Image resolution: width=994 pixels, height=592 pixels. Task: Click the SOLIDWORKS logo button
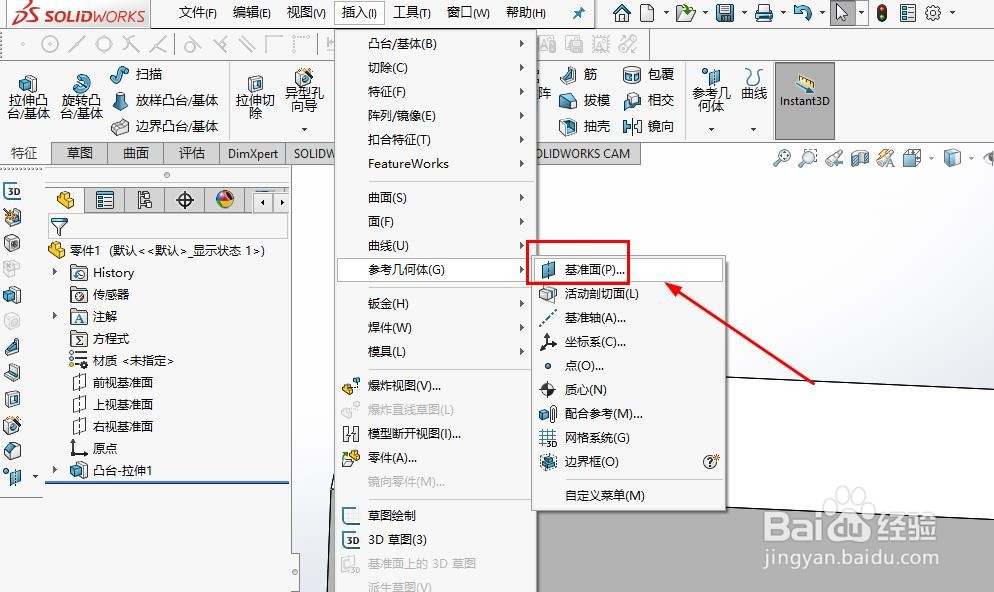(x=79, y=14)
